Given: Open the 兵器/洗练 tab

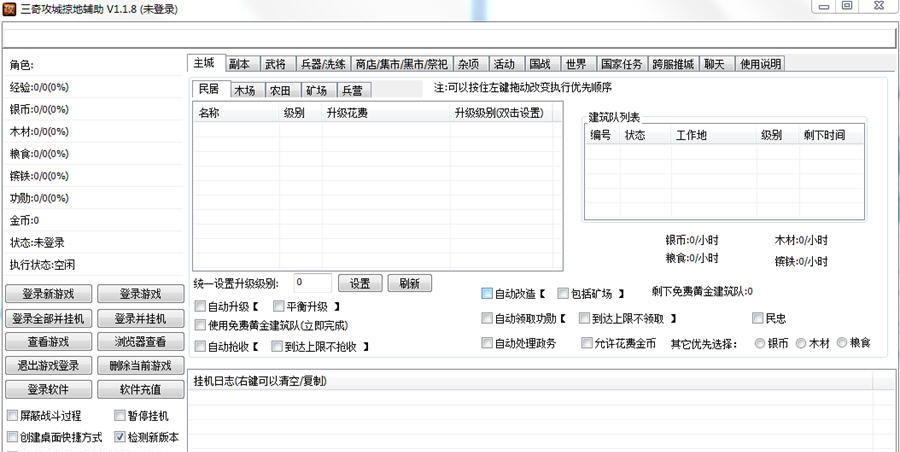Looking at the screenshot, I should point(324,64).
